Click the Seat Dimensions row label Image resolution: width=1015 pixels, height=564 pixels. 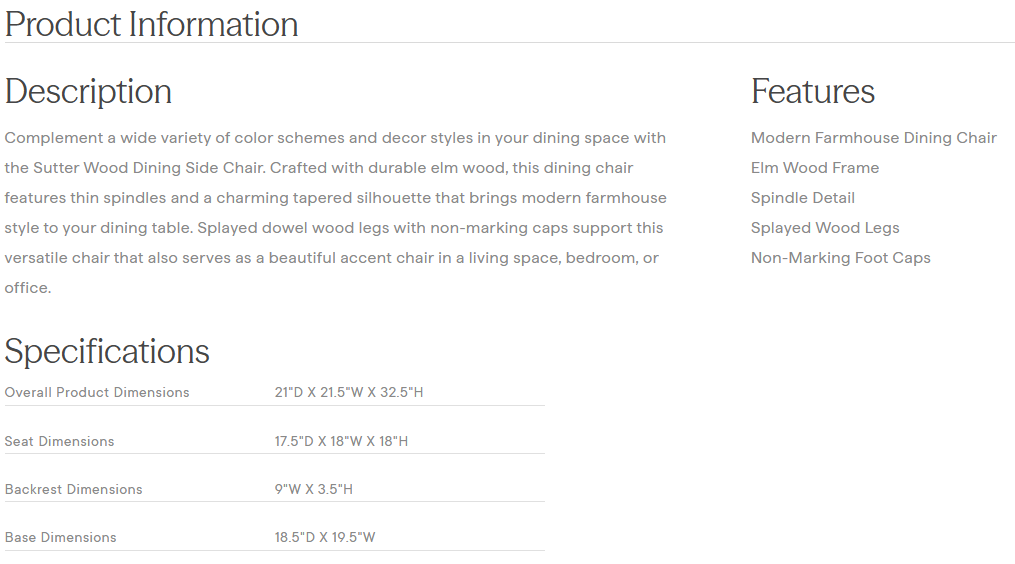click(x=59, y=441)
